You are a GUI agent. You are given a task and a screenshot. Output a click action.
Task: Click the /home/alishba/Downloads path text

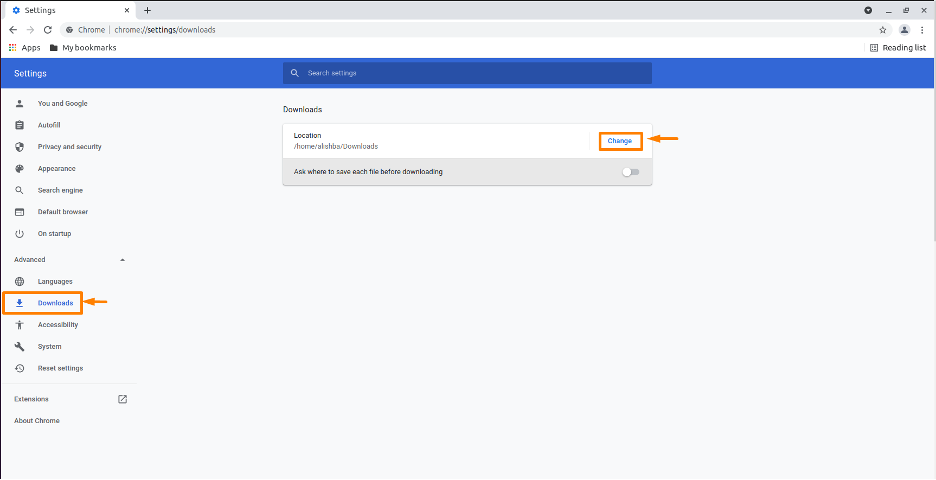(x=336, y=146)
